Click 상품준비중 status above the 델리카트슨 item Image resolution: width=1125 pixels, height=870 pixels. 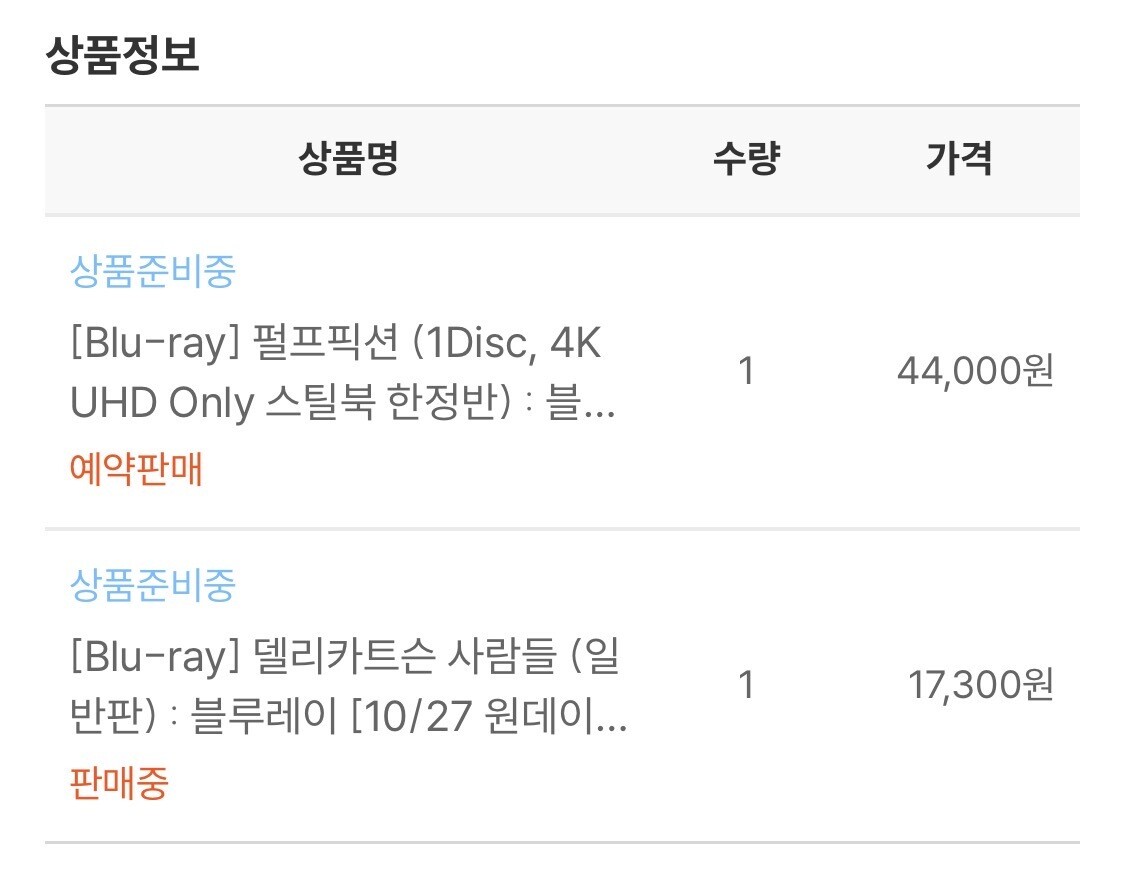(152, 584)
